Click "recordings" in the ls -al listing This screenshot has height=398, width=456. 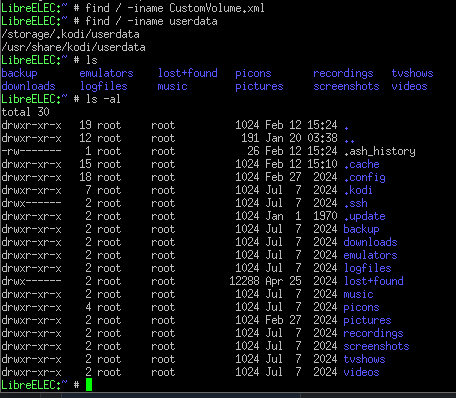[x=374, y=333]
